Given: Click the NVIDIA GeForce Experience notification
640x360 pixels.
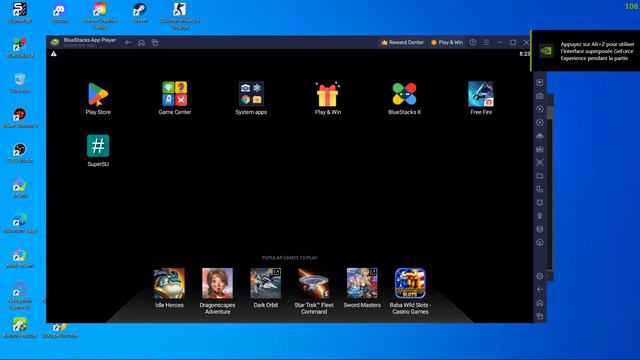Looking at the screenshot, I should click(586, 51).
